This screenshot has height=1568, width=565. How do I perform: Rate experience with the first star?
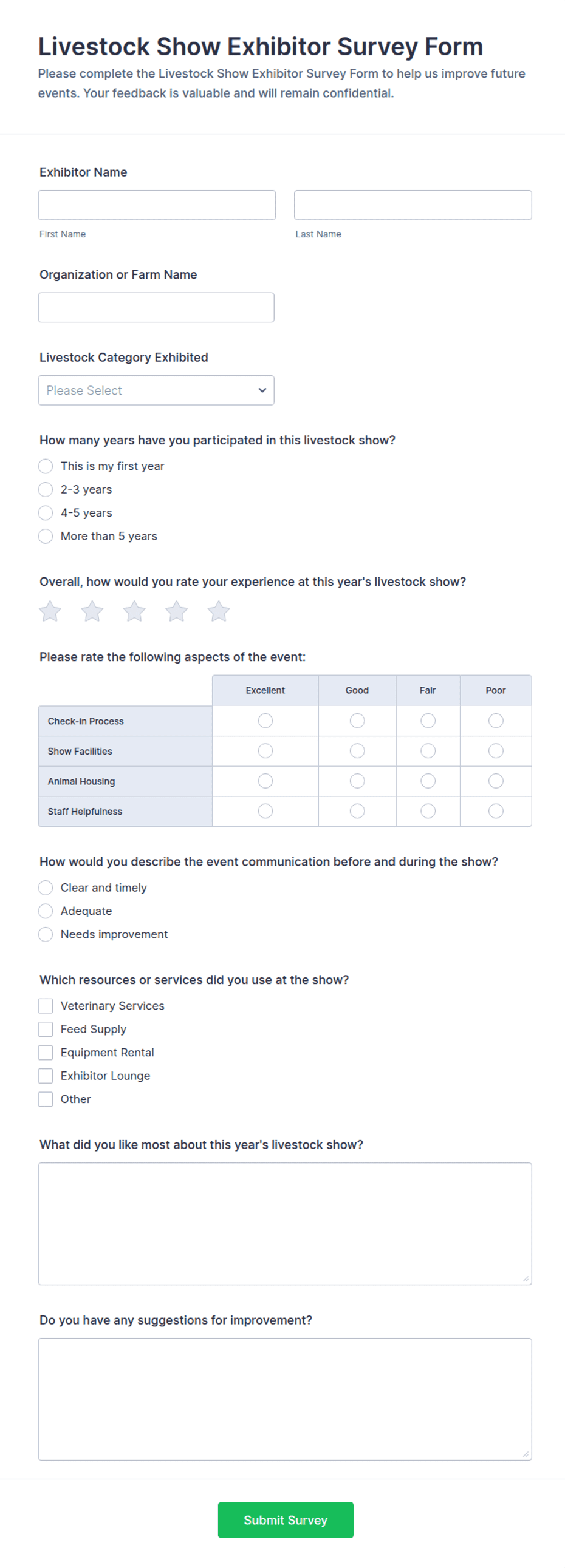pyautogui.click(x=50, y=611)
